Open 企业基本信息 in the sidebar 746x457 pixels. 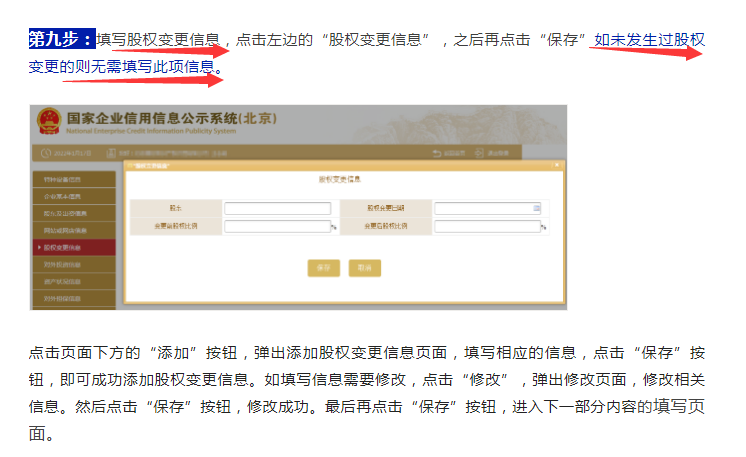tap(72, 196)
